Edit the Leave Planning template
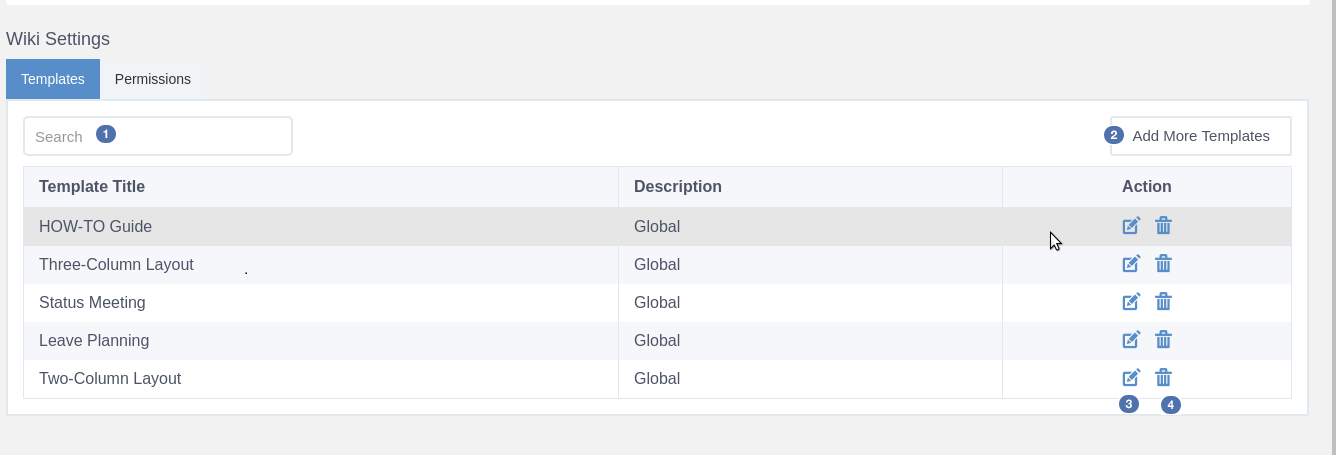Viewport: 1336px width, 455px height. click(1131, 340)
